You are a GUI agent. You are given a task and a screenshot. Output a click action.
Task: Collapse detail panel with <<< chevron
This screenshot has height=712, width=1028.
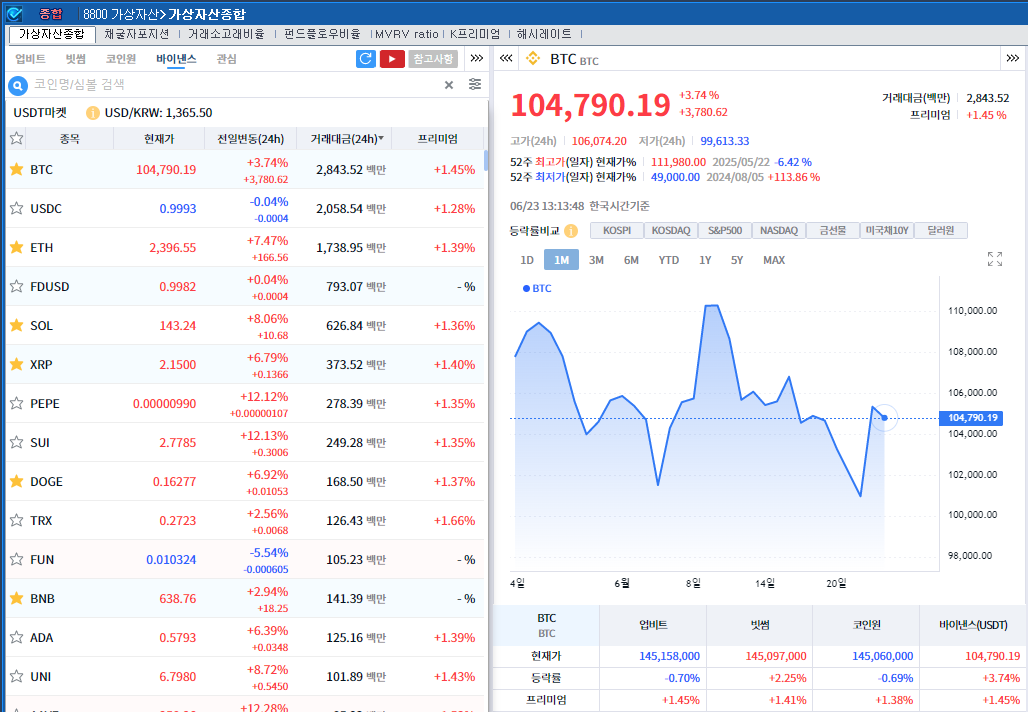506,59
